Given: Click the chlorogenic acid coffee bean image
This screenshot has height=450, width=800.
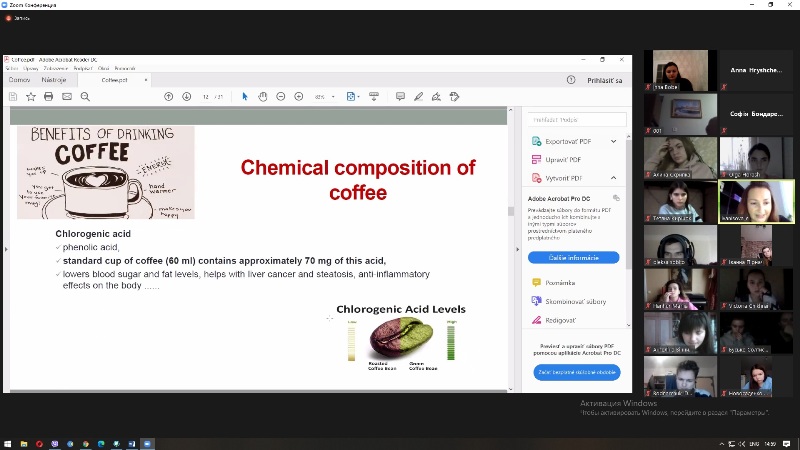Looking at the screenshot, I should point(401,338).
